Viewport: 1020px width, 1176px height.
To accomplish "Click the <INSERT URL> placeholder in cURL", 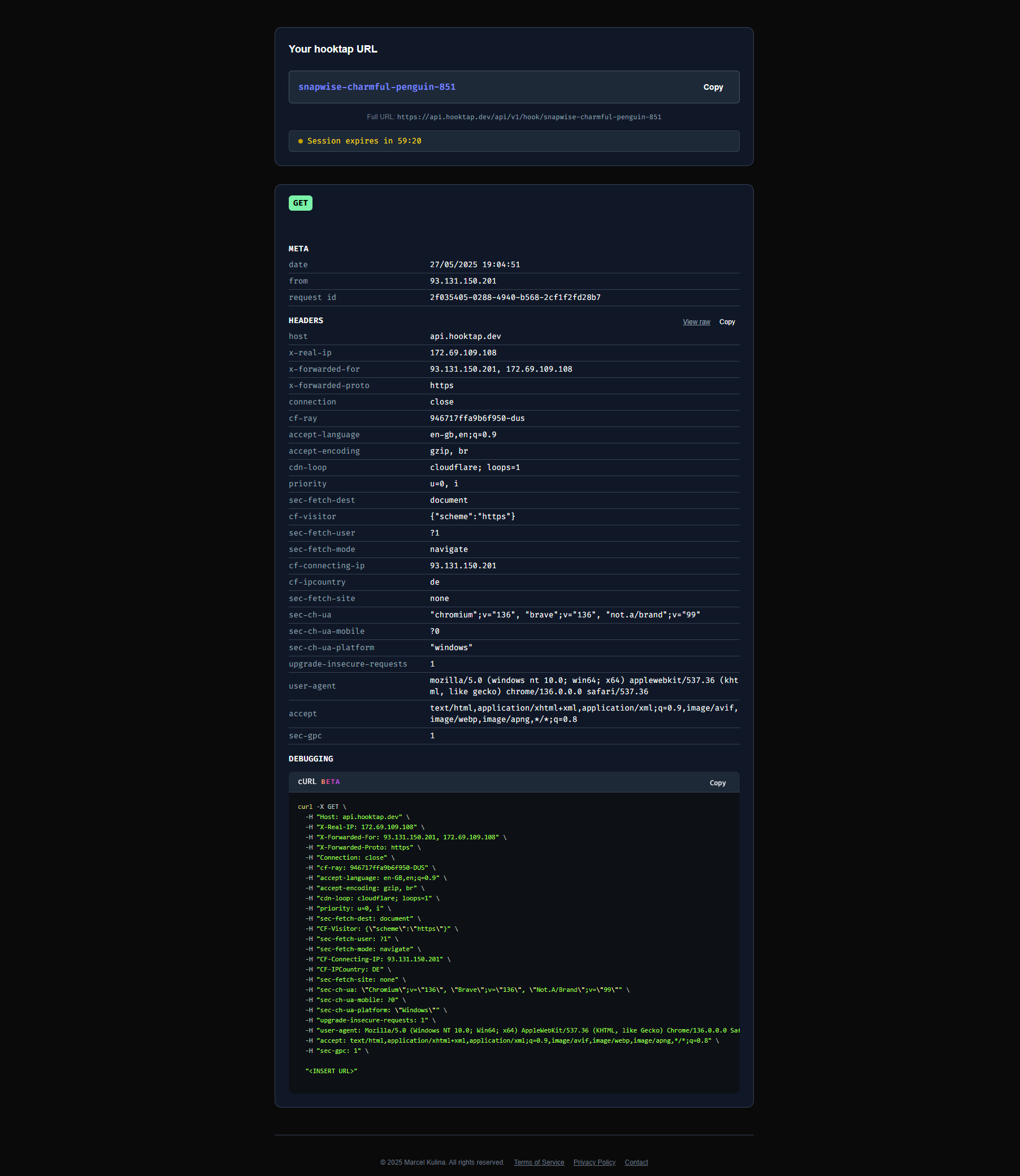I will coord(331,1071).
